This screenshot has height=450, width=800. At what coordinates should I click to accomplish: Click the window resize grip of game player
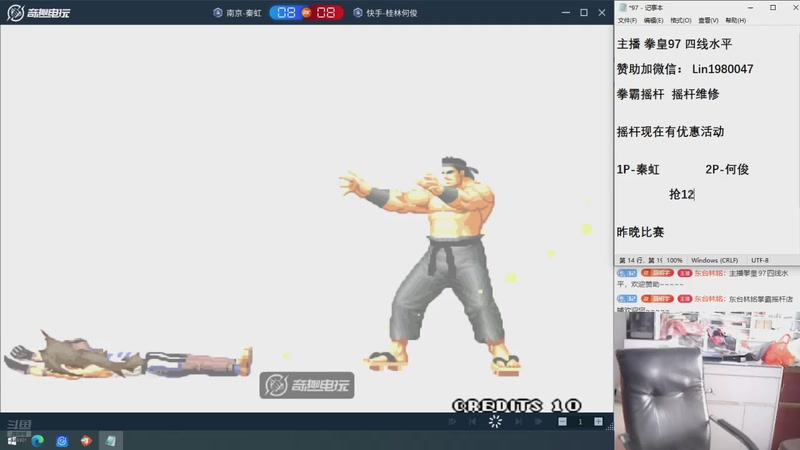pos(609,427)
